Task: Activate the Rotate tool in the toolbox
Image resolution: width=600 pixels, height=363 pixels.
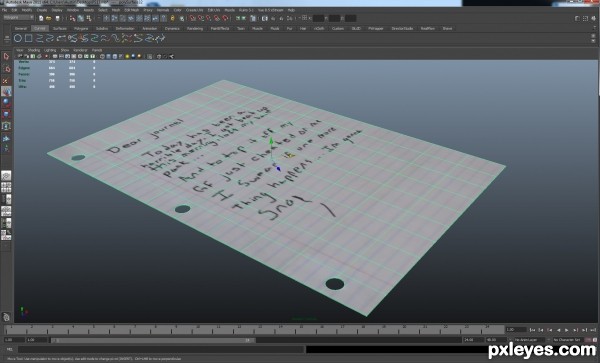Action: point(6,103)
